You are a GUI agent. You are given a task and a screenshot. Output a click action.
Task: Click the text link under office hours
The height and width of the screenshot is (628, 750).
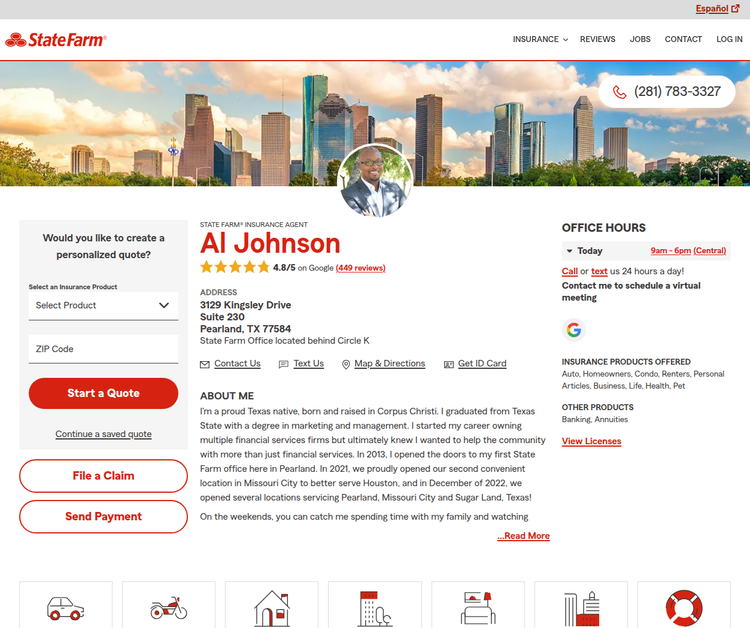tap(599, 271)
